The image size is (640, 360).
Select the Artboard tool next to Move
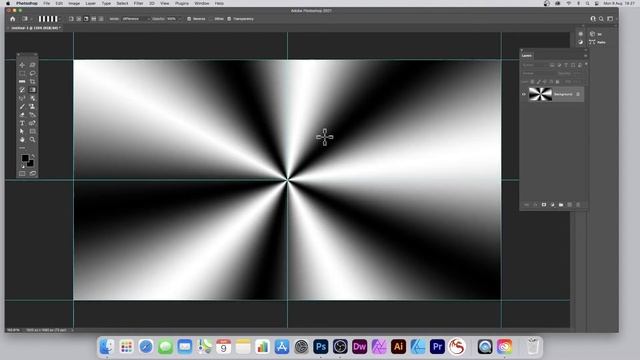[x=32, y=65]
